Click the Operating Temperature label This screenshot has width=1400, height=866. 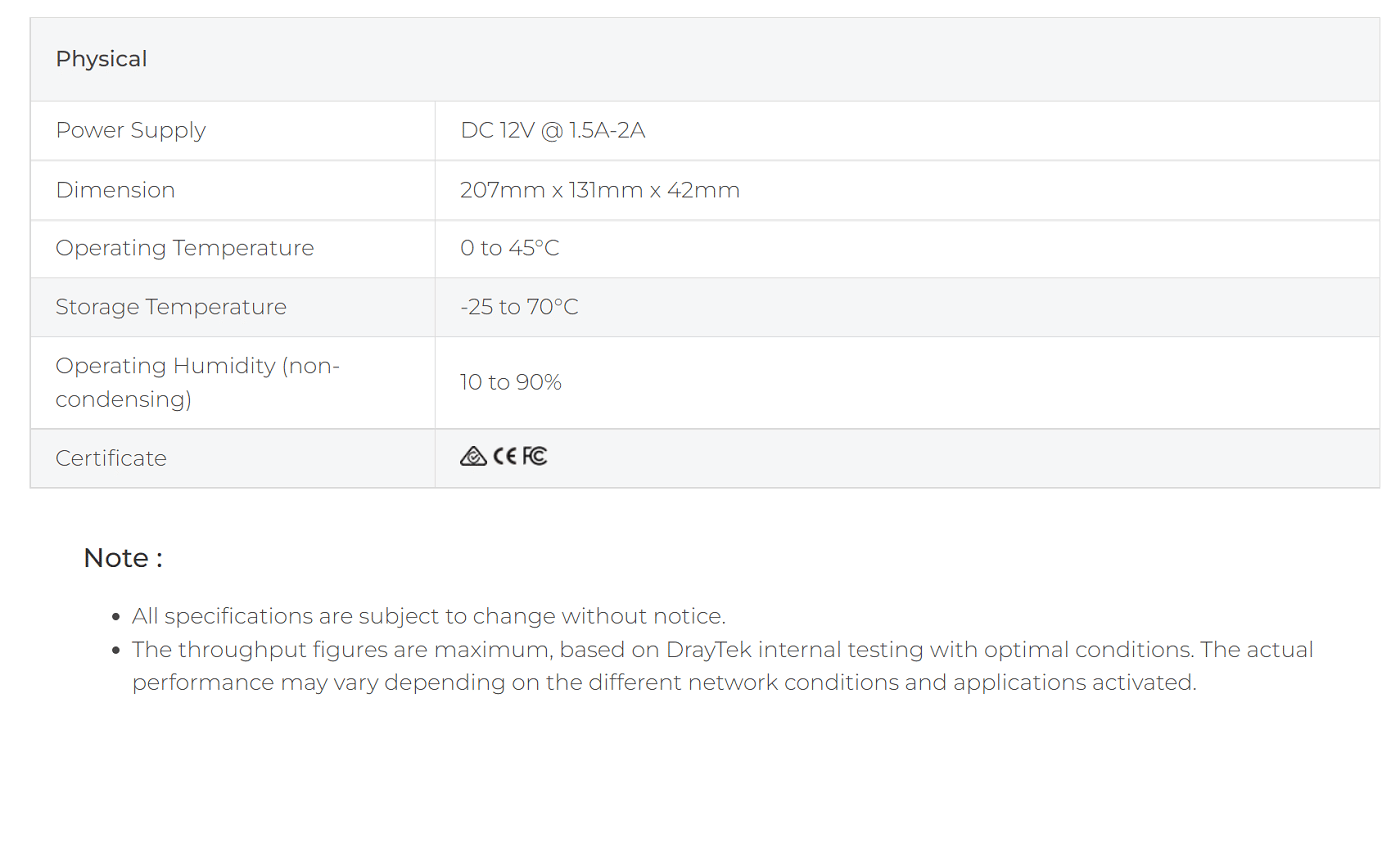[x=184, y=248]
